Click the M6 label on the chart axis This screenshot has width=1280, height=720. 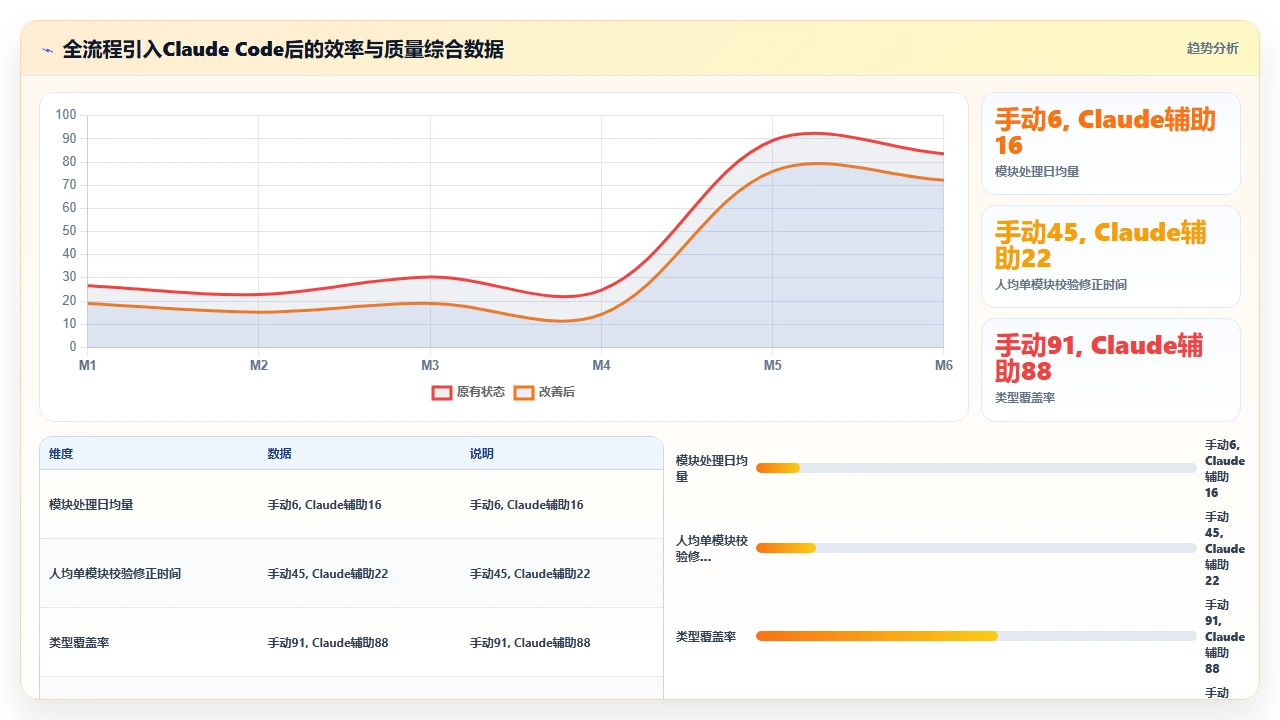pos(944,366)
